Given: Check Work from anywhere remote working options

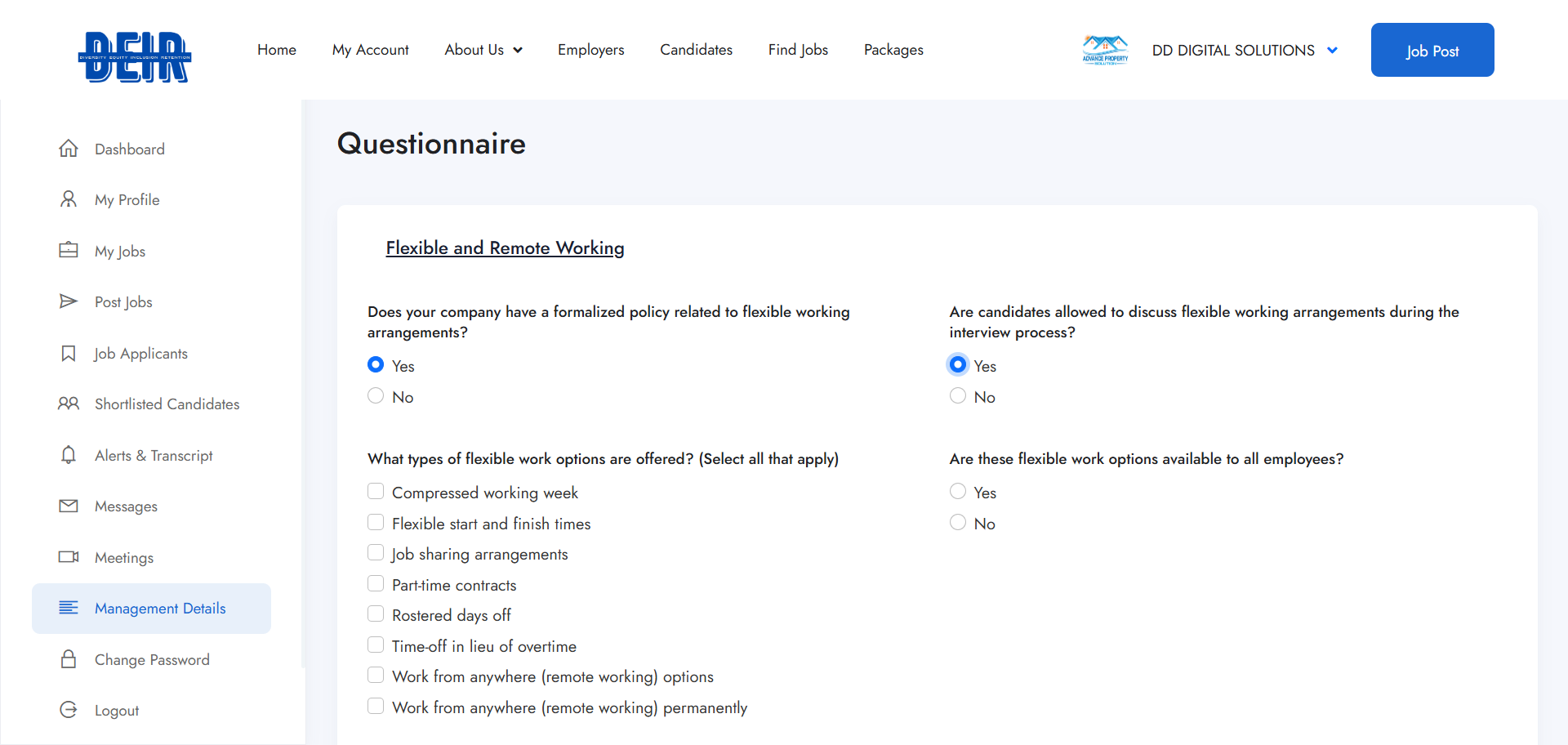Looking at the screenshot, I should click(x=376, y=675).
